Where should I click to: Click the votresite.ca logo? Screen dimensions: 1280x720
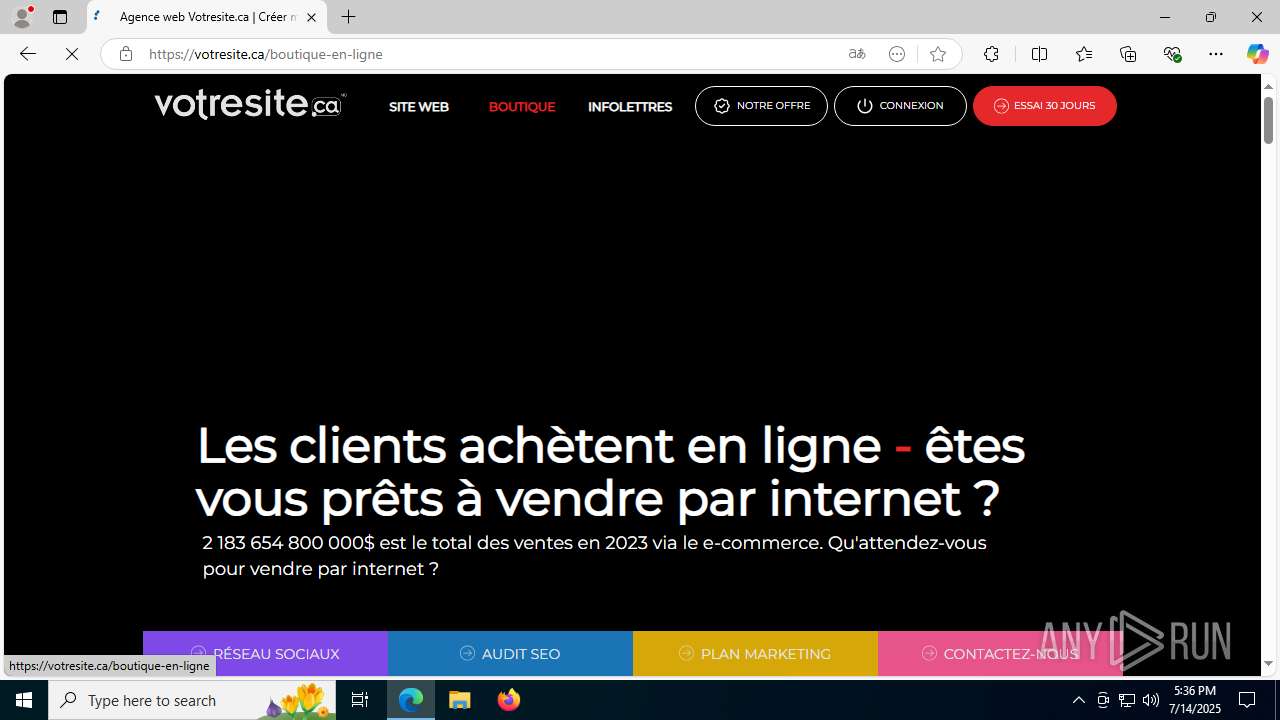click(250, 104)
